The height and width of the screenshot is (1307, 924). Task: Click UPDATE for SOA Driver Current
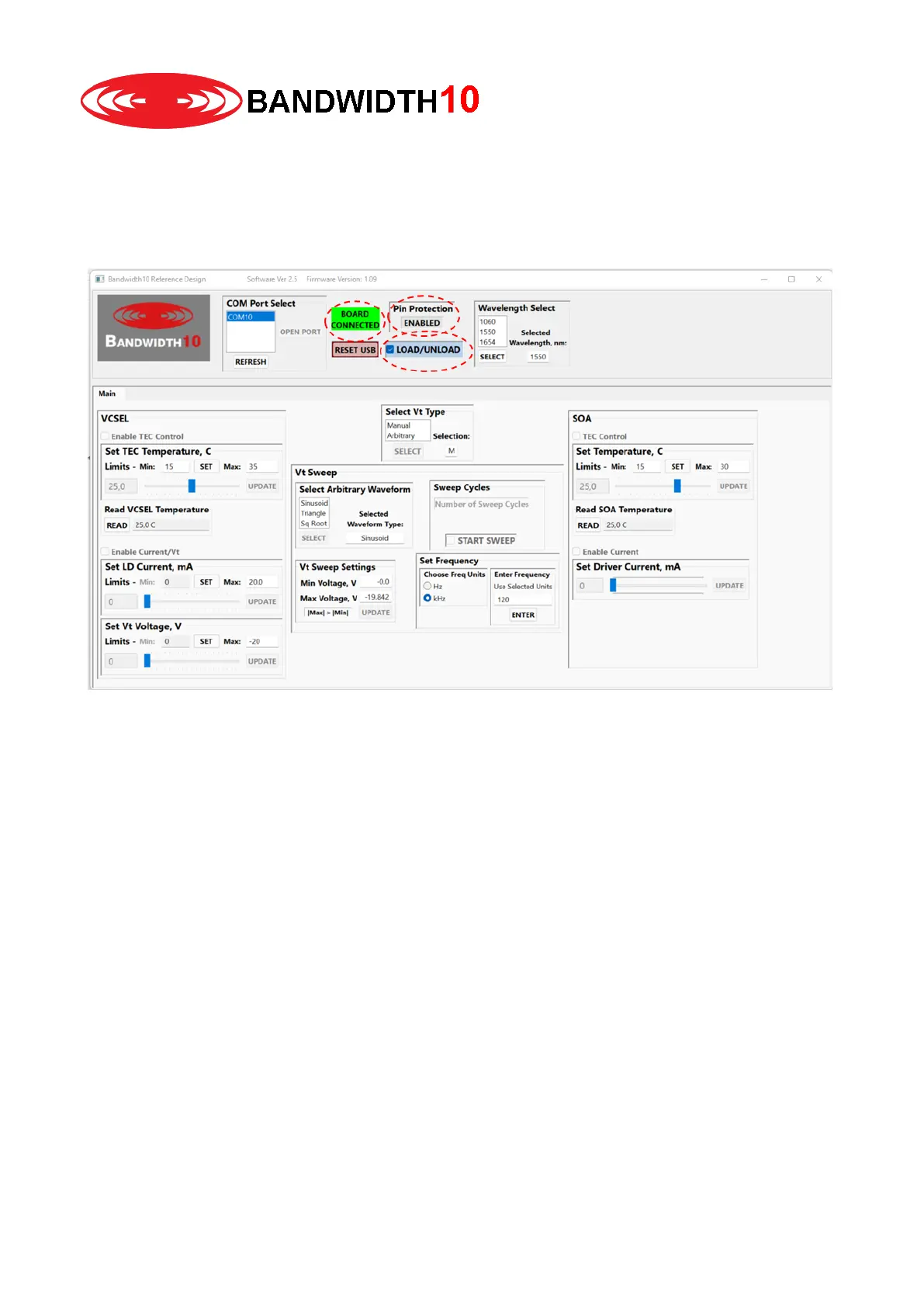[x=729, y=586]
